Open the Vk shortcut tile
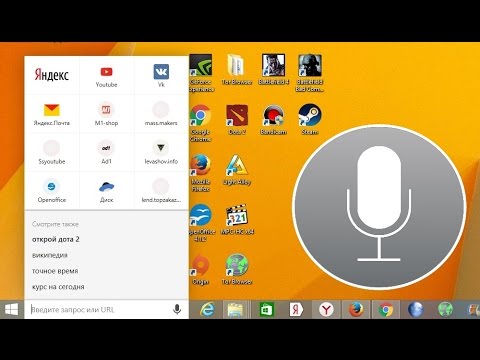 tap(161, 76)
